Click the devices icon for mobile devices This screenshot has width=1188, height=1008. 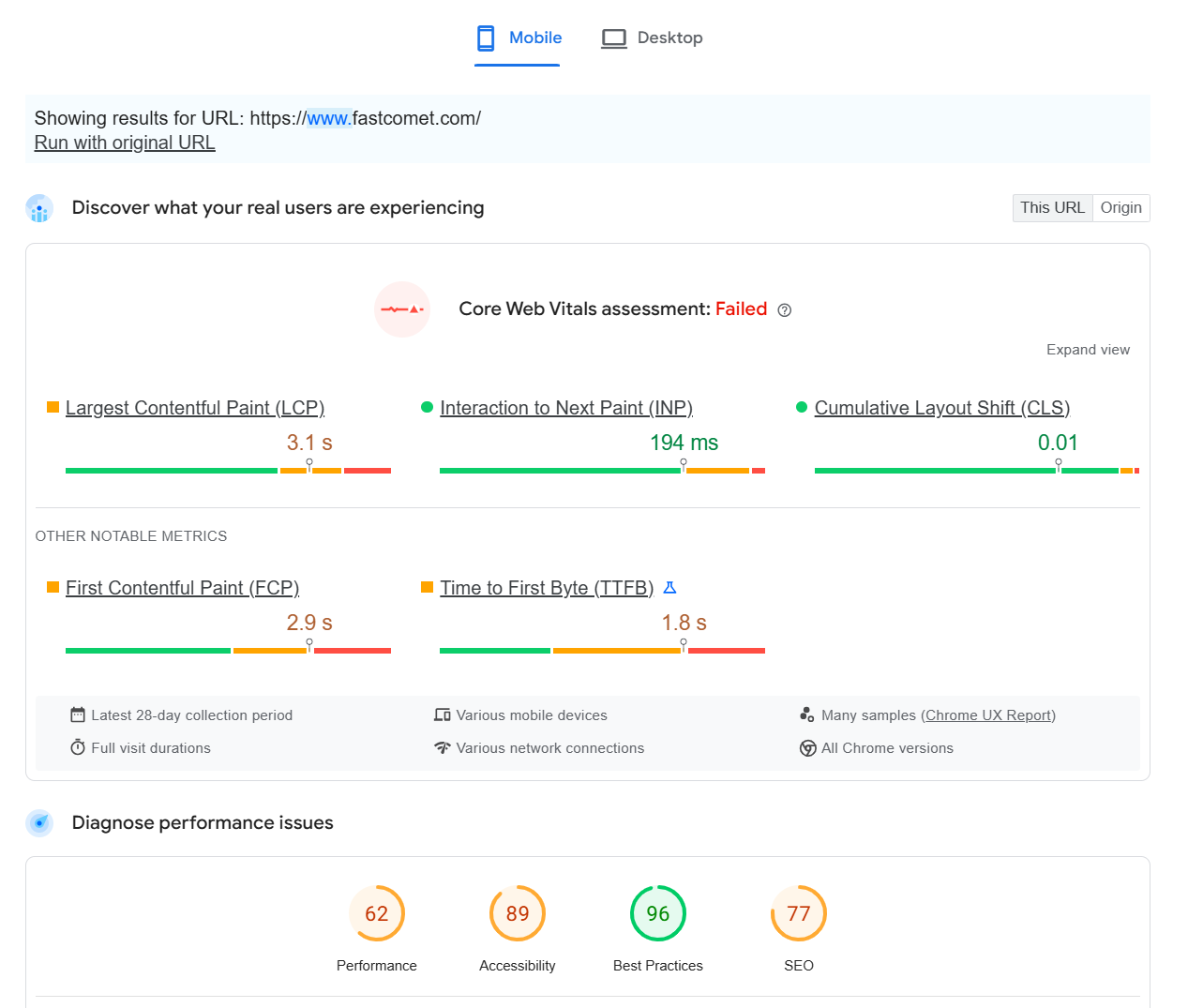pyautogui.click(x=443, y=715)
